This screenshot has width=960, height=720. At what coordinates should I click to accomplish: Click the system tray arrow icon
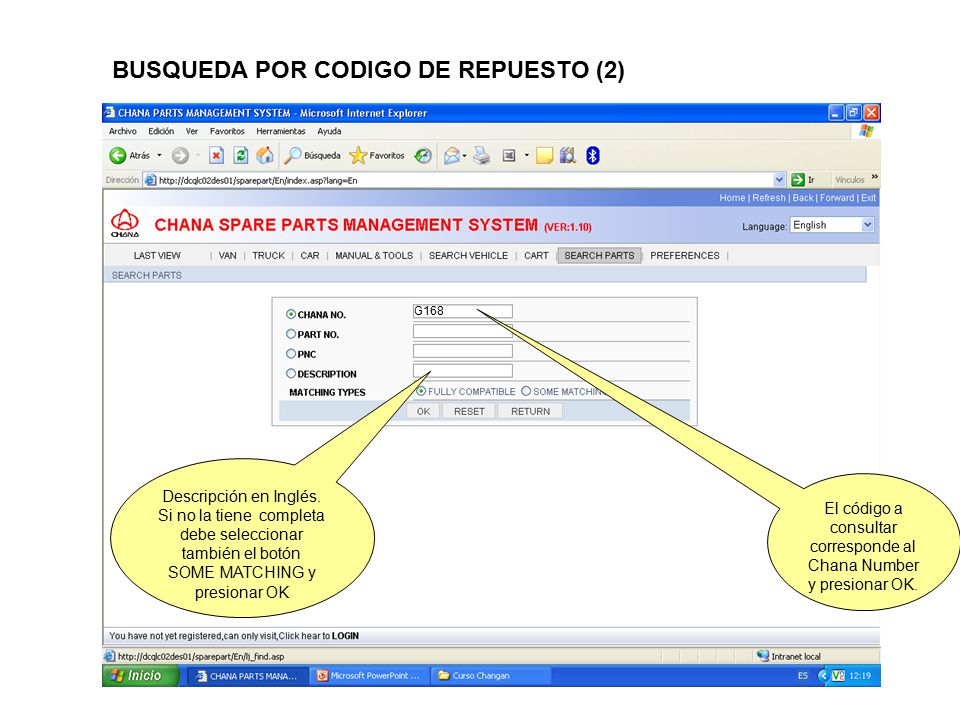click(x=823, y=676)
